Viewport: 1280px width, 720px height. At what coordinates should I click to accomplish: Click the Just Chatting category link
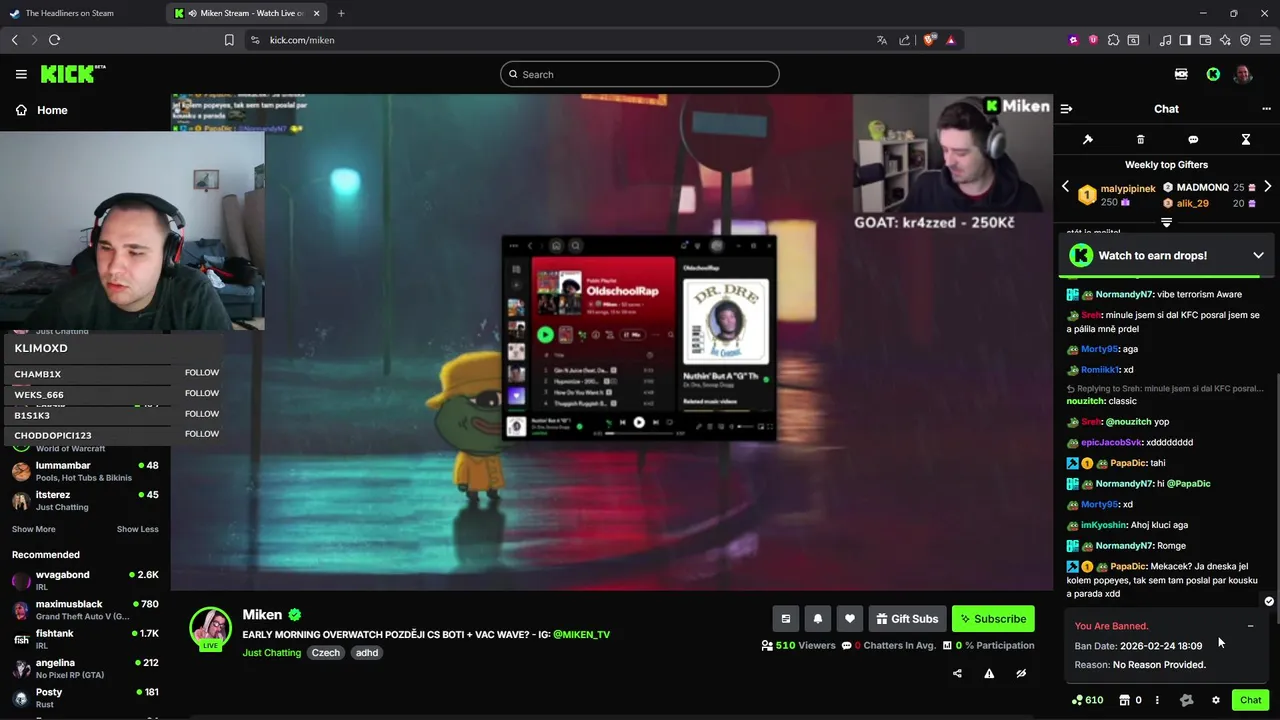pyautogui.click(x=271, y=653)
